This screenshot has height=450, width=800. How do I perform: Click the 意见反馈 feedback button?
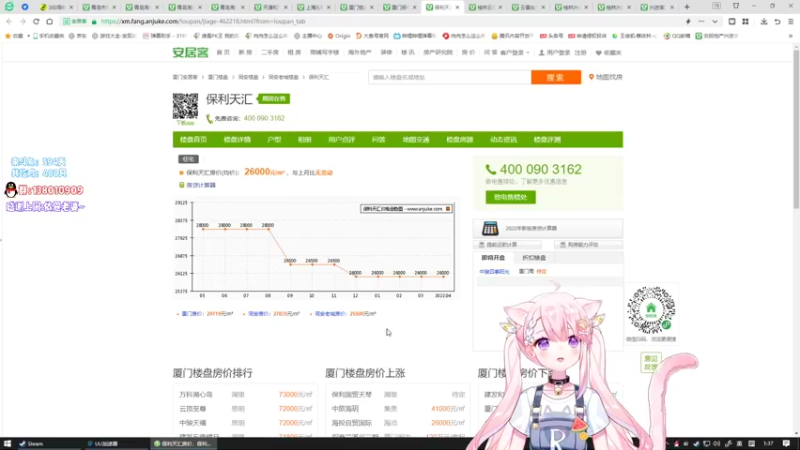[x=651, y=362]
